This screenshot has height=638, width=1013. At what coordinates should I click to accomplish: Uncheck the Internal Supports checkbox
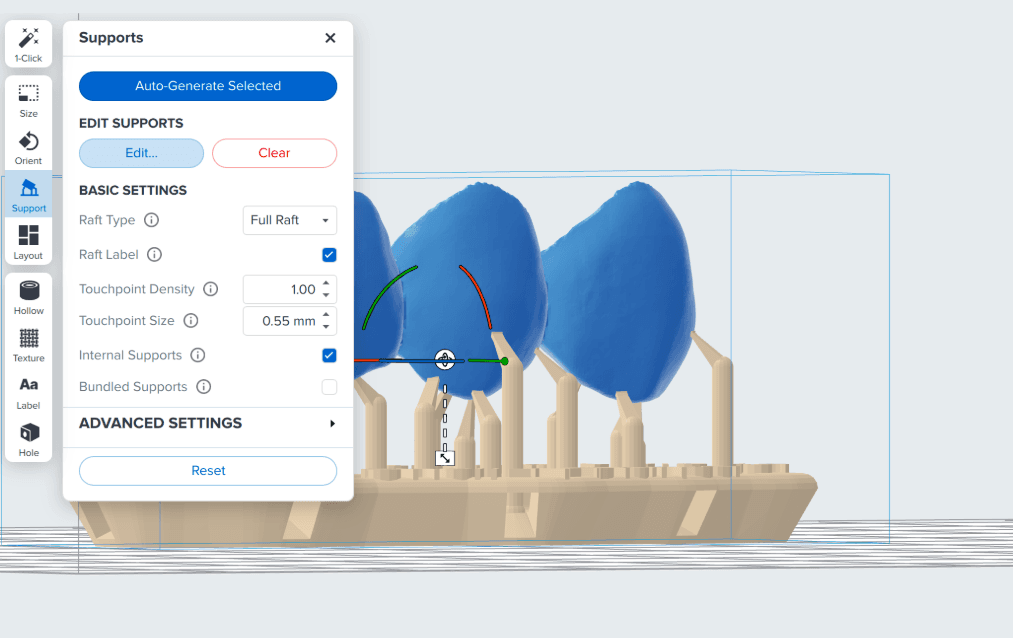[x=329, y=355]
